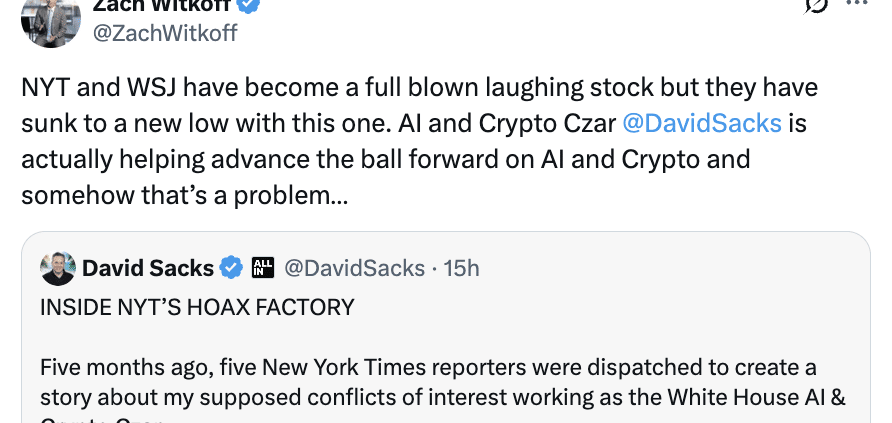Click the blue @DavidSacks mention in the post
Viewport: 892px width, 423px height.
pos(700,123)
